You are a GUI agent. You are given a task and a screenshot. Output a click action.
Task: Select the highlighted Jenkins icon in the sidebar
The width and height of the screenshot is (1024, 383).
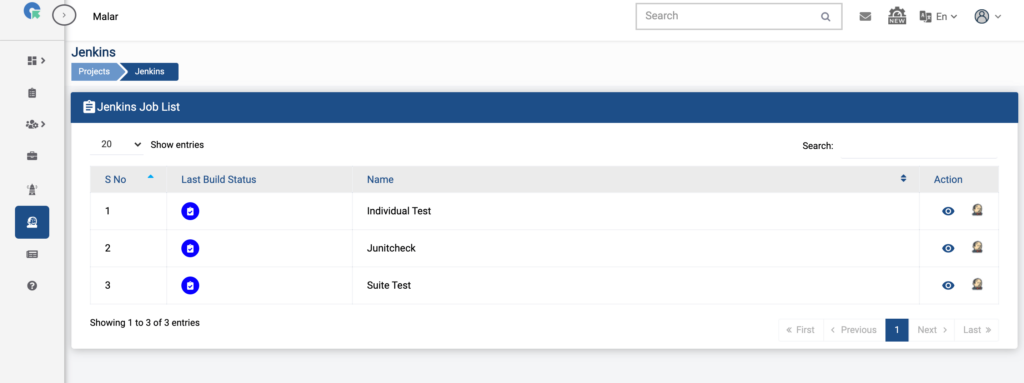32,222
